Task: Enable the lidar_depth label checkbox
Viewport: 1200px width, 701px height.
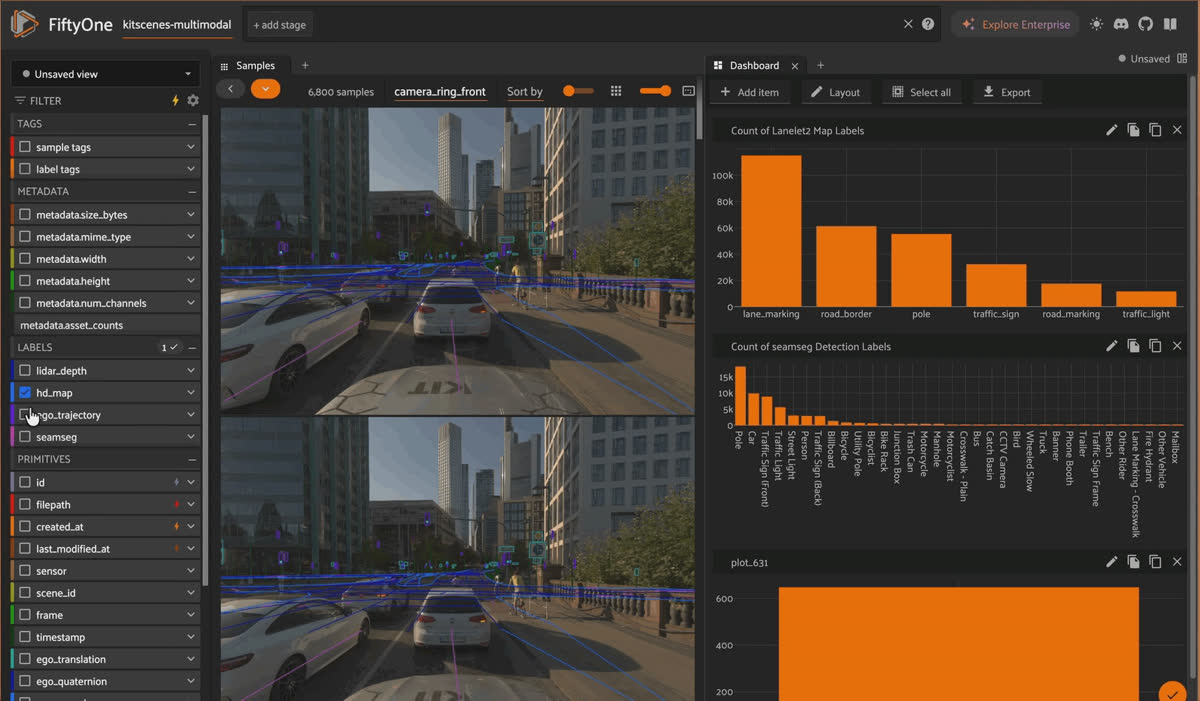Action: tap(25, 371)
